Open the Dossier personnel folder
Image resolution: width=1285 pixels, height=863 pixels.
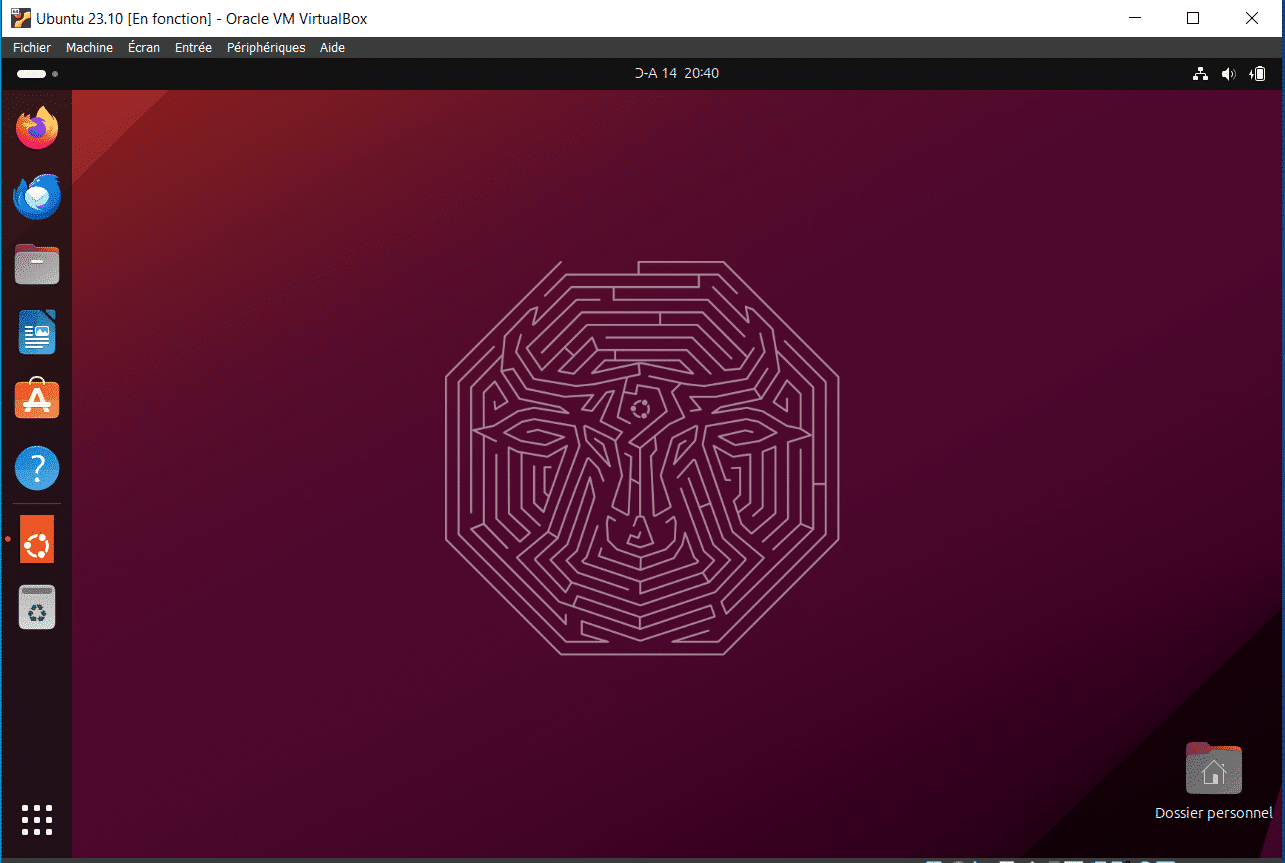tap(1213, 770)
